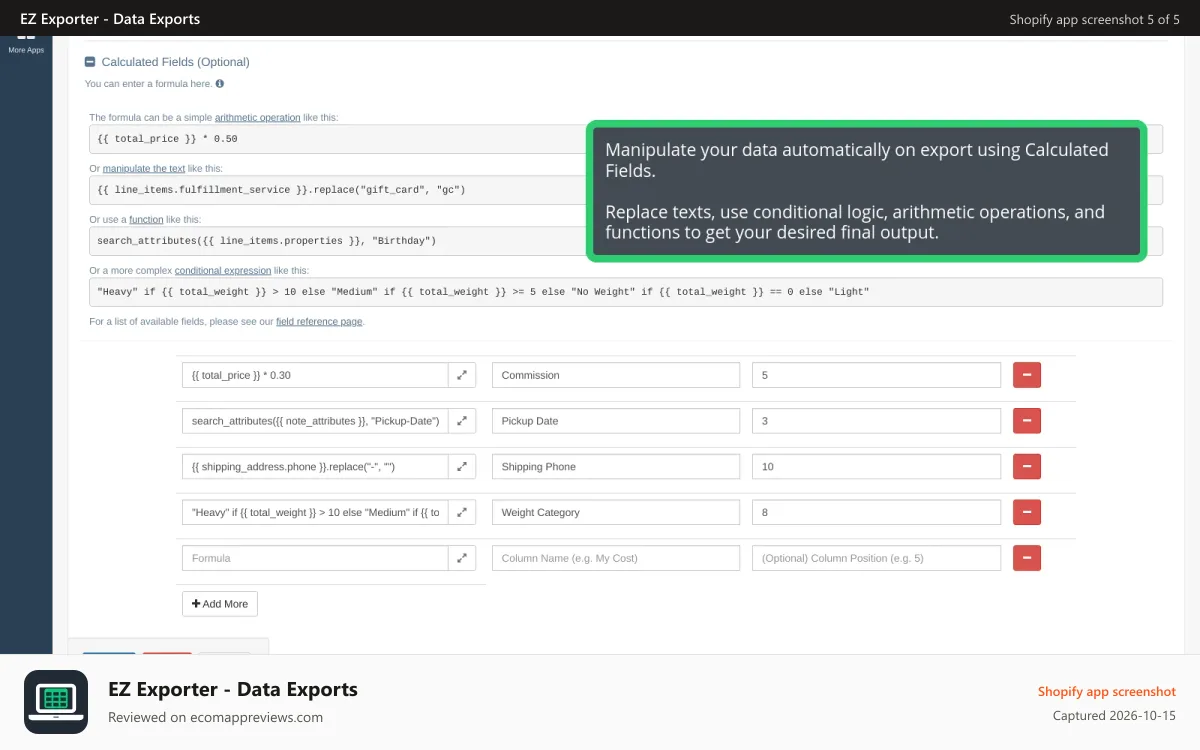This screenshot has width=1200, height=750.
Task: Expand the Shipping Phone formula editor
Action: [462, 467]
